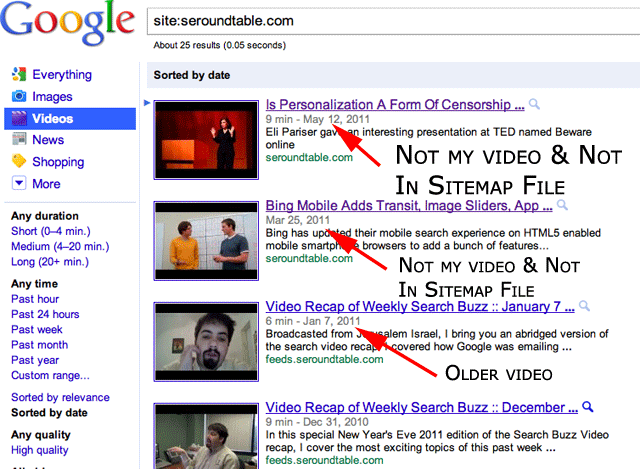Switch to Sorted by relevance
This screenshot has width=640, height=469.
[60, 398]
